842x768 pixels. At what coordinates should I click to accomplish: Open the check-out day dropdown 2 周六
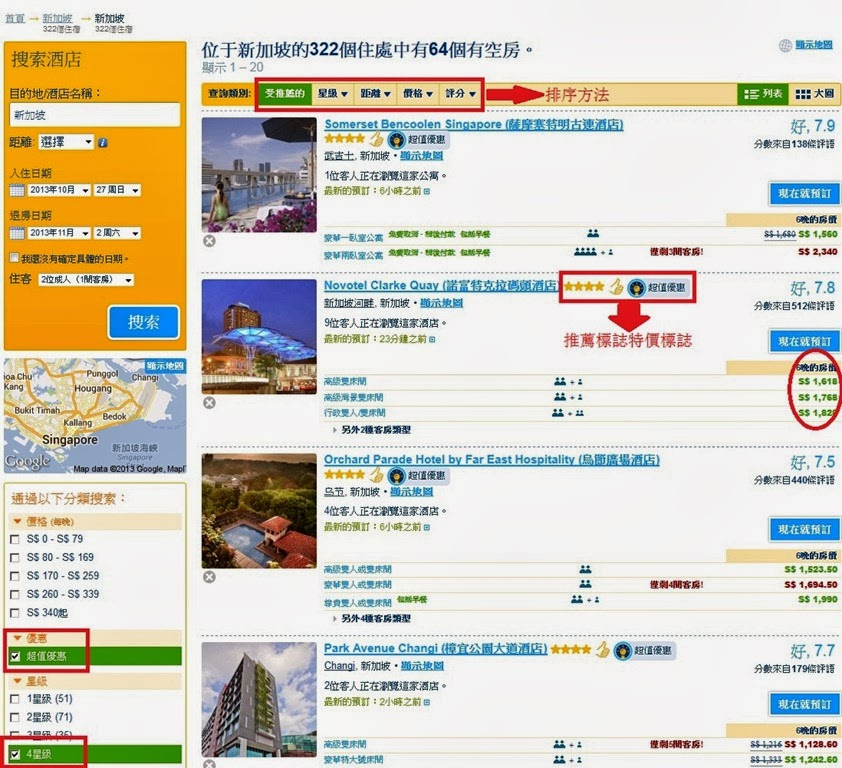tap(117, 233)
